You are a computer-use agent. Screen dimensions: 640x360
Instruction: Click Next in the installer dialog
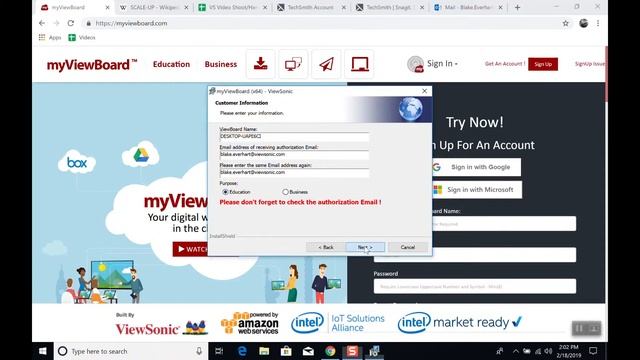click(x=365, y=247)
